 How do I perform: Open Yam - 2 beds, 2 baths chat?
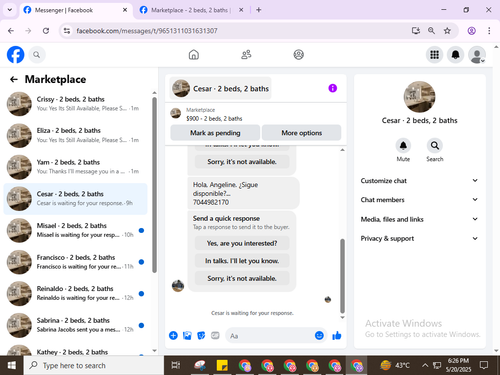point(75,167)
